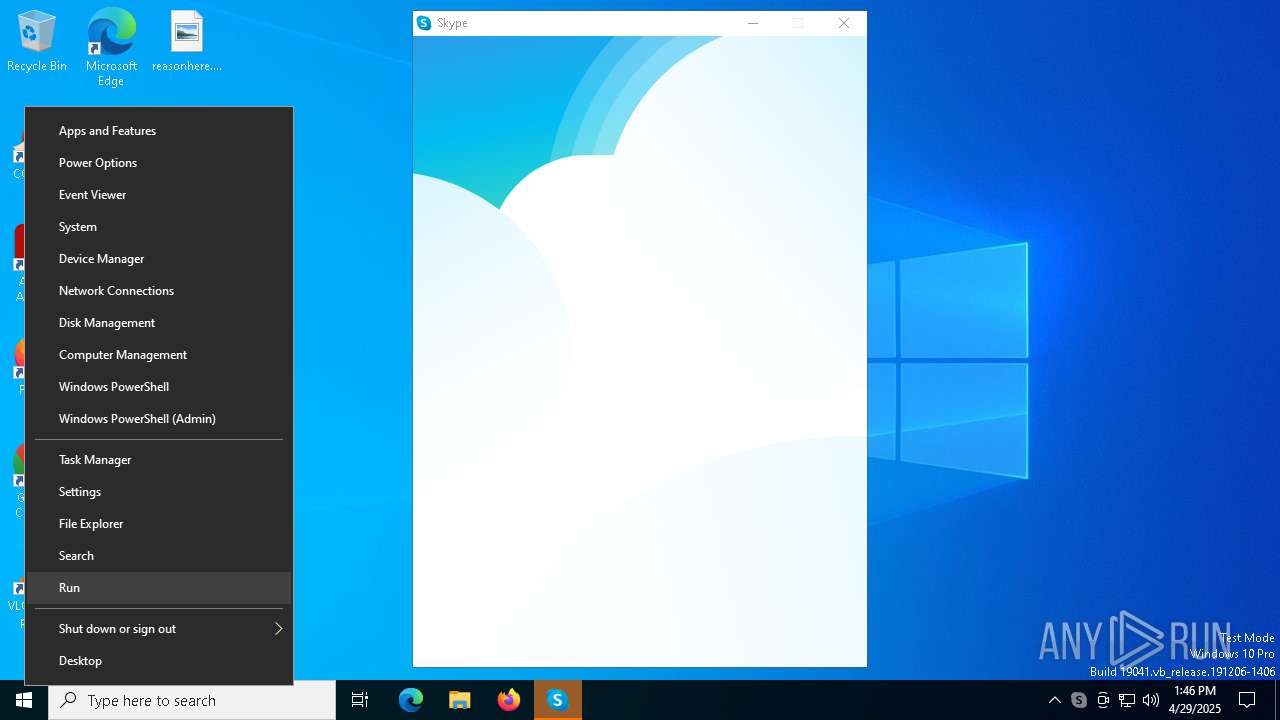Select the reasonhere image file icon
The image size is (1280, 720).
187,42
